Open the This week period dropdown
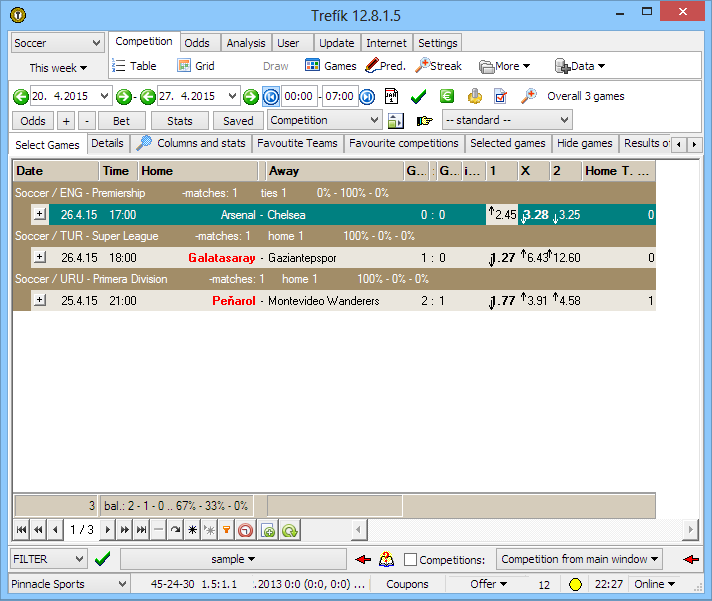Image resolution: width=712 pixels, height=601 pixels. (x=58, y=68)
